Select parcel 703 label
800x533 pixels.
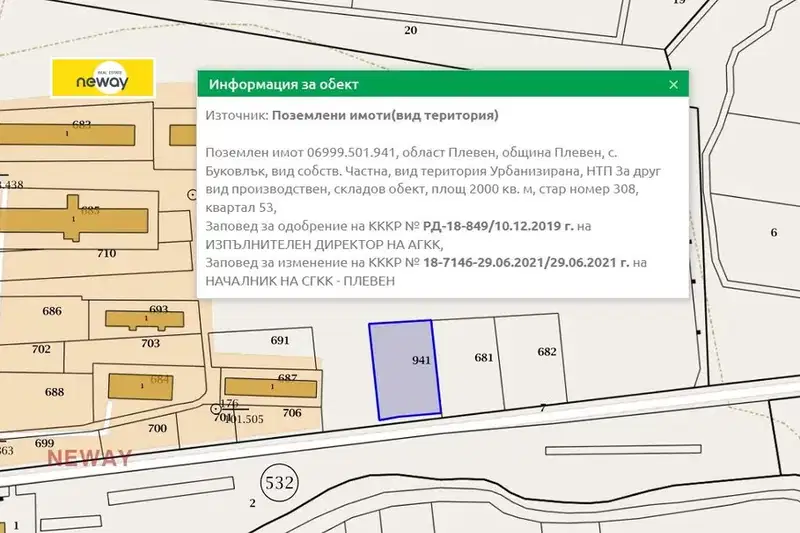(x=151, y=343)
